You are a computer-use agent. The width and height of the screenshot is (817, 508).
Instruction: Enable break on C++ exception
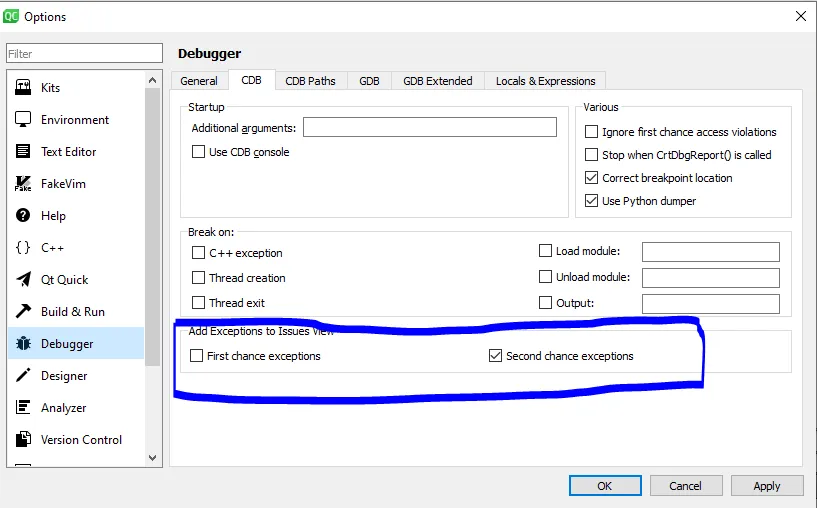[x=198, y=253]
